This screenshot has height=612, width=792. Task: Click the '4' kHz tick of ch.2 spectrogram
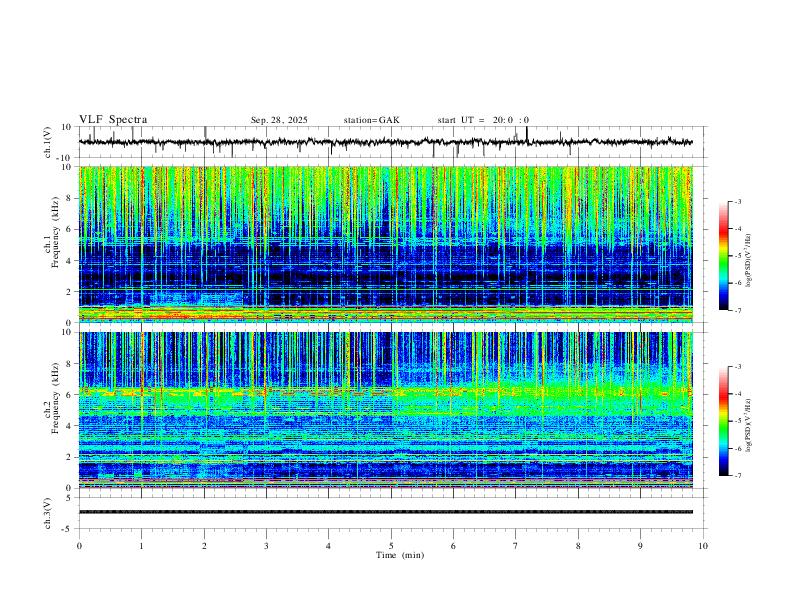69,426
